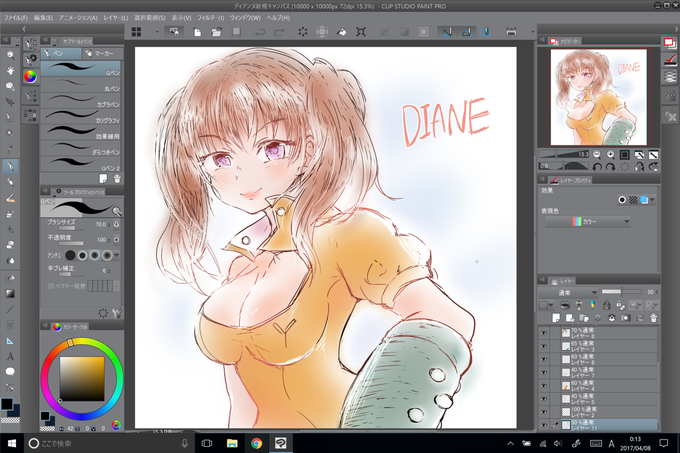Click the Scale/Rotate transform icon

[x=361, y=32]
